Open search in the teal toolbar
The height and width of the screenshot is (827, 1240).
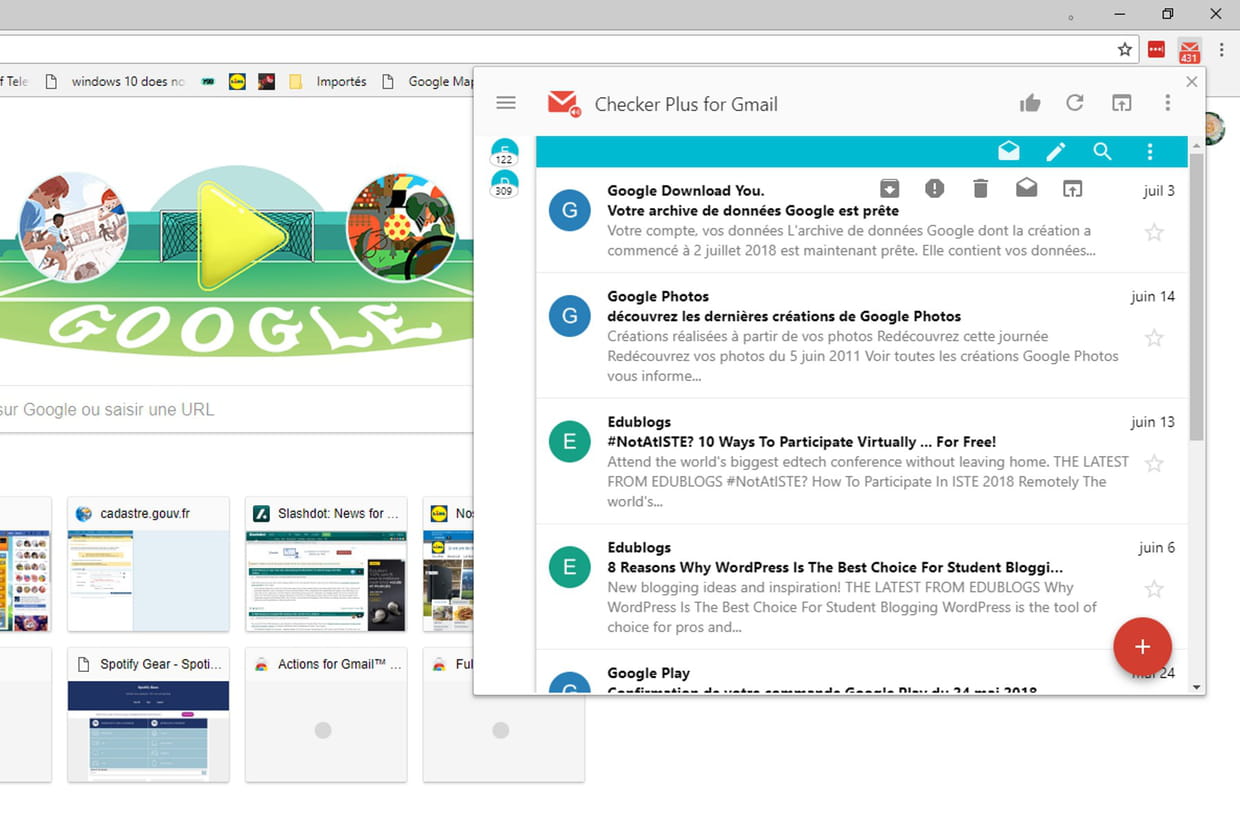1102,151
